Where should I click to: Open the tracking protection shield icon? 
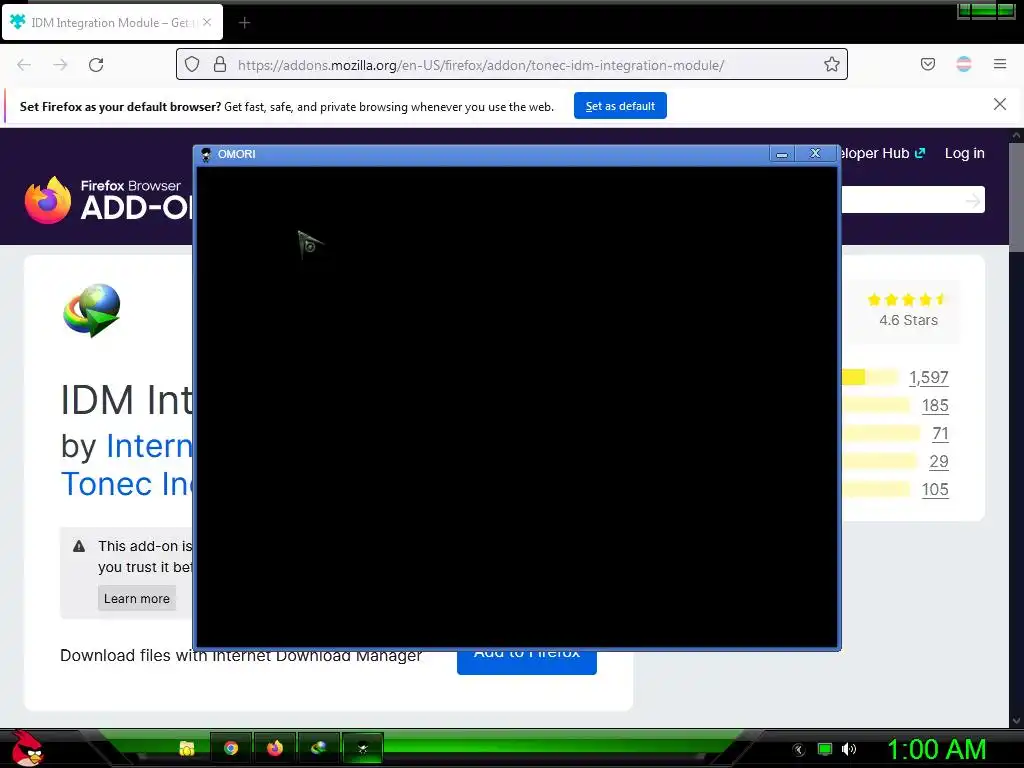point(191,64)
